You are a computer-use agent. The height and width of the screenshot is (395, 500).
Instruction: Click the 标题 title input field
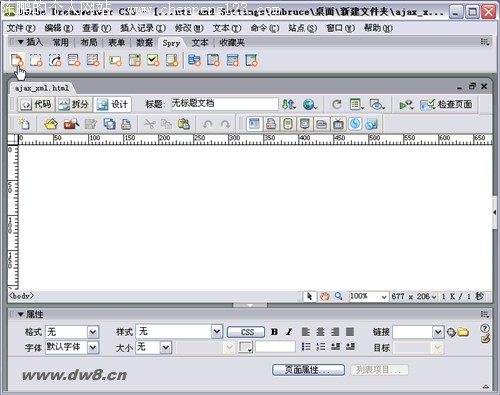[x=225, y=104]
